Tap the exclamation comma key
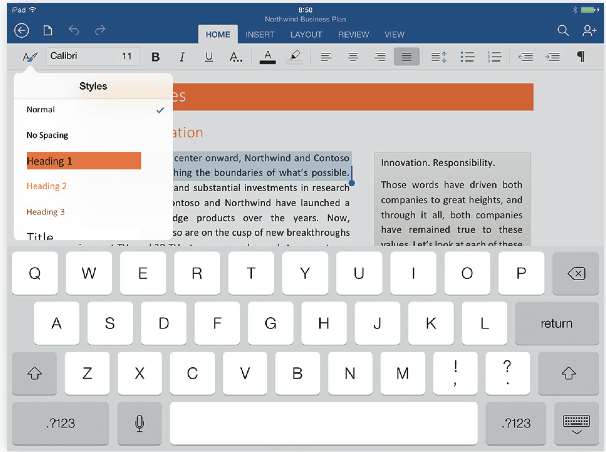This screenshot has width=606, height=452. point(455,374)
